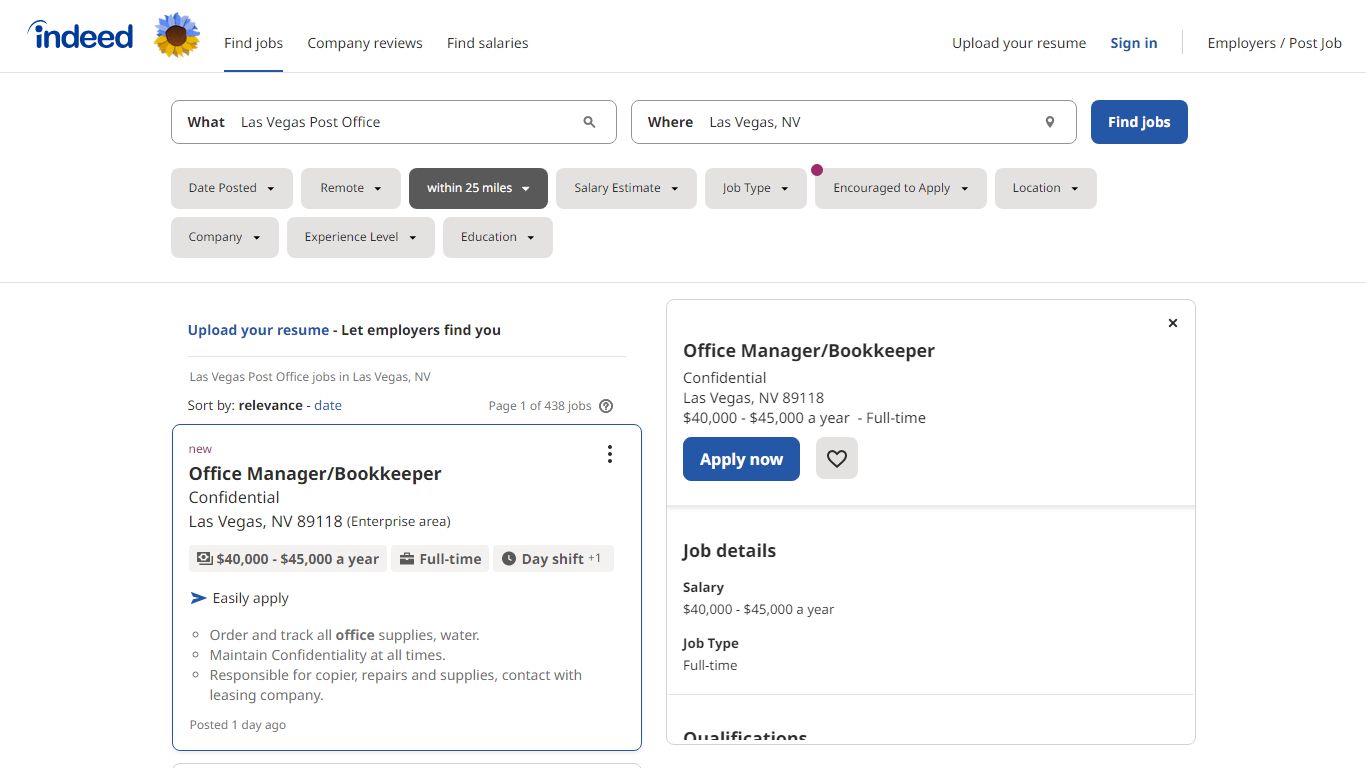Click the $40,000 - $45,000 a year badge
Viewport: 1366px width, 768px height.
[x=288, y=559]
